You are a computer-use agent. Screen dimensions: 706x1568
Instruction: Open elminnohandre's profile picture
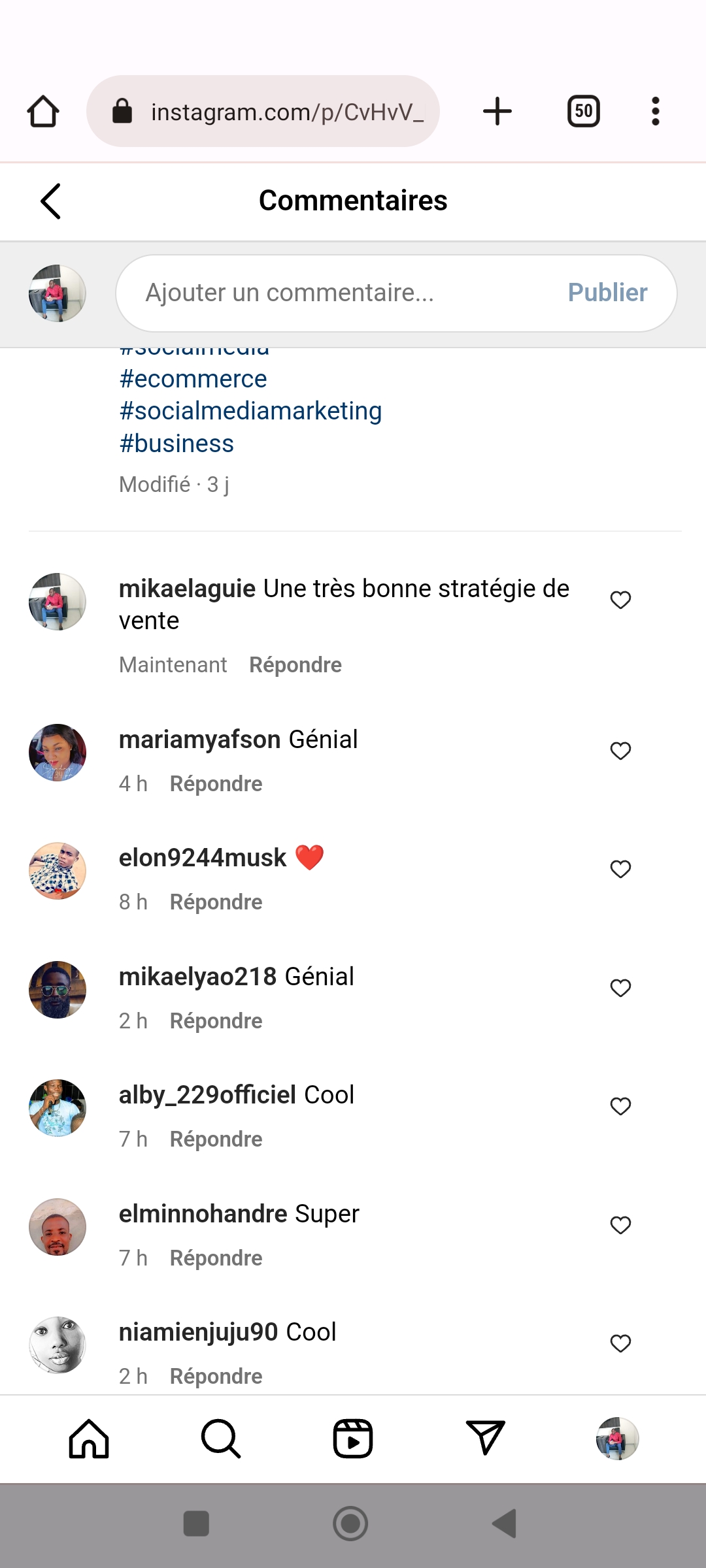click(x=58, y=1227)
